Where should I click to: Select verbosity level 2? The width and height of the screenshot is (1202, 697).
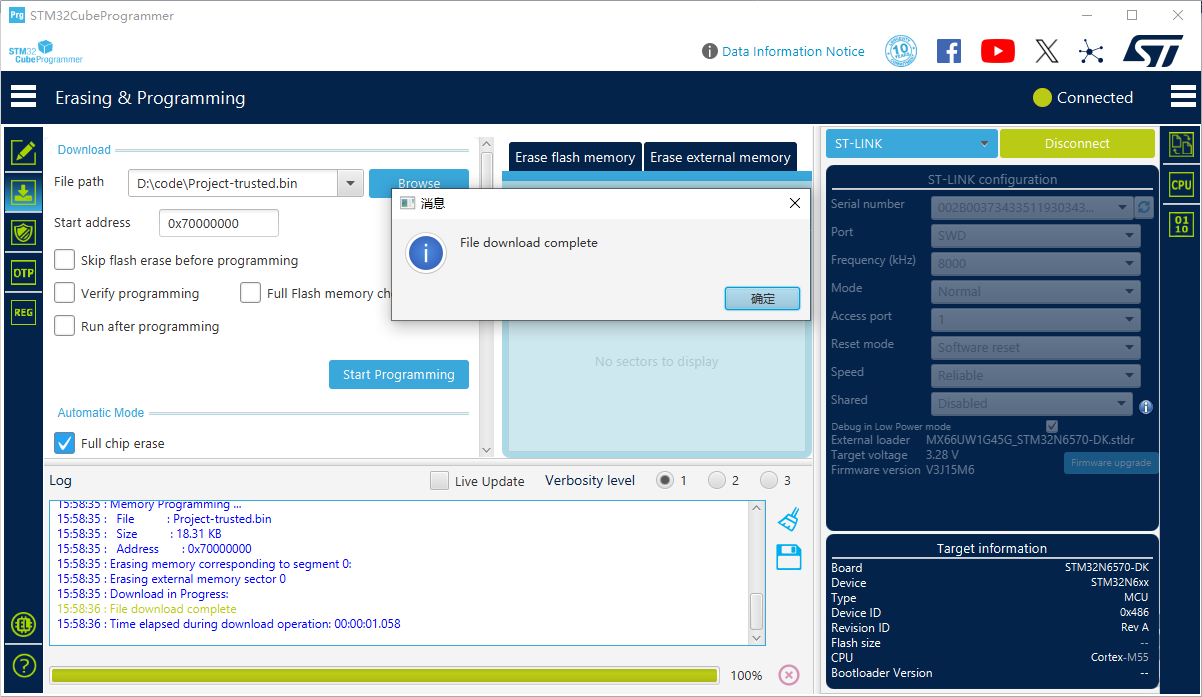(x=716, y=480)
